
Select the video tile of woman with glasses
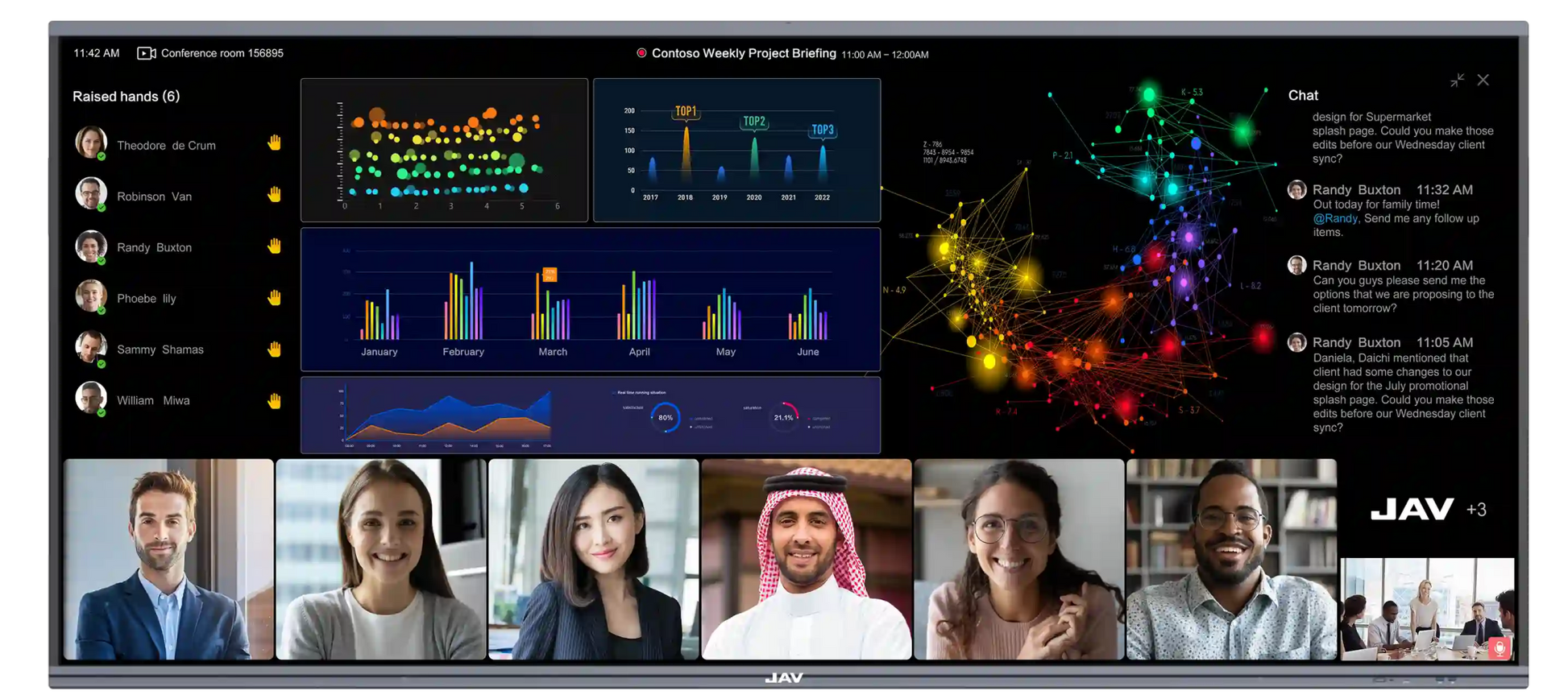coord(1018,560)
